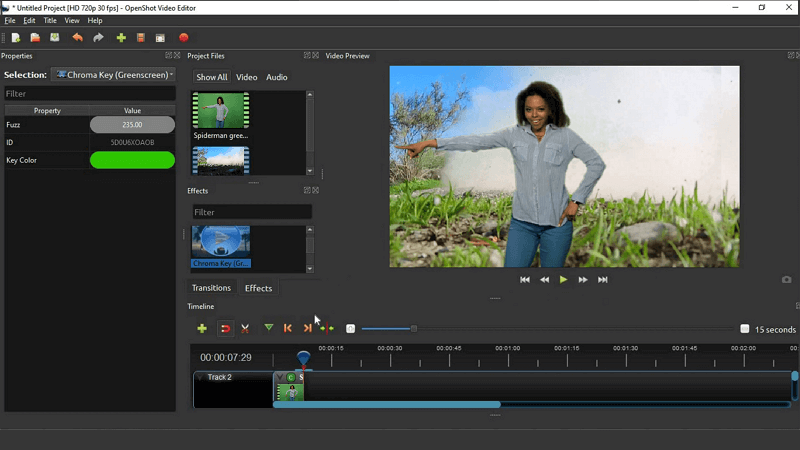Click the Fast Forward playback button
The height and width of the screenshot is (450, 800).
[583, 280]
